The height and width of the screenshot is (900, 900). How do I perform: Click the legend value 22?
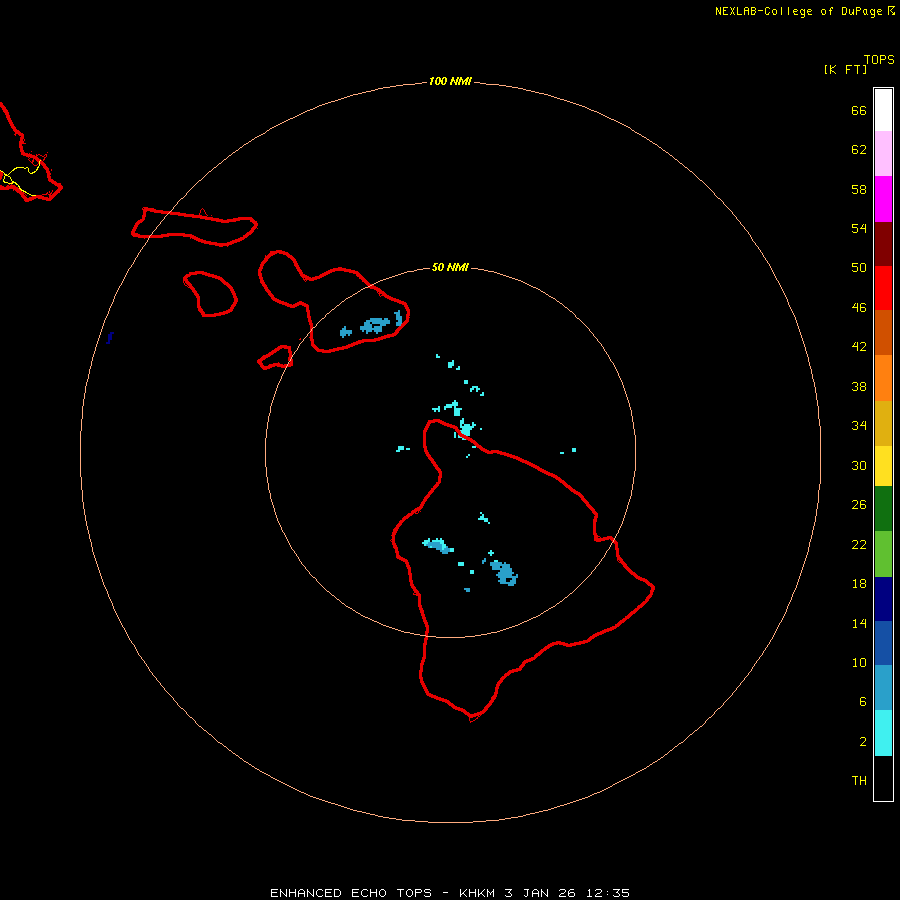click(x=859, y=544)
